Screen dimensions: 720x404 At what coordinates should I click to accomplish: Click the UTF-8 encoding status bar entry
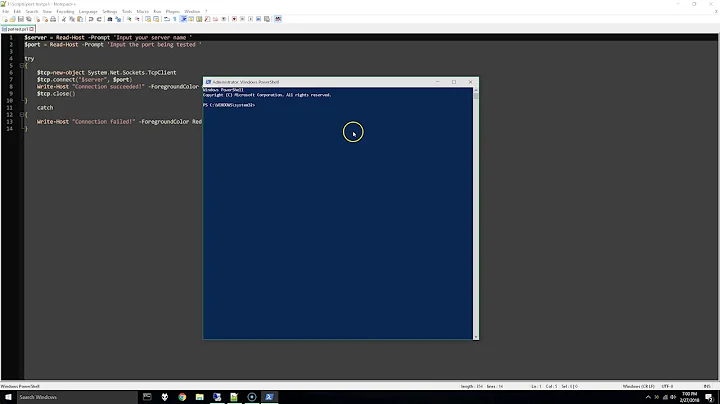[668, 387]
